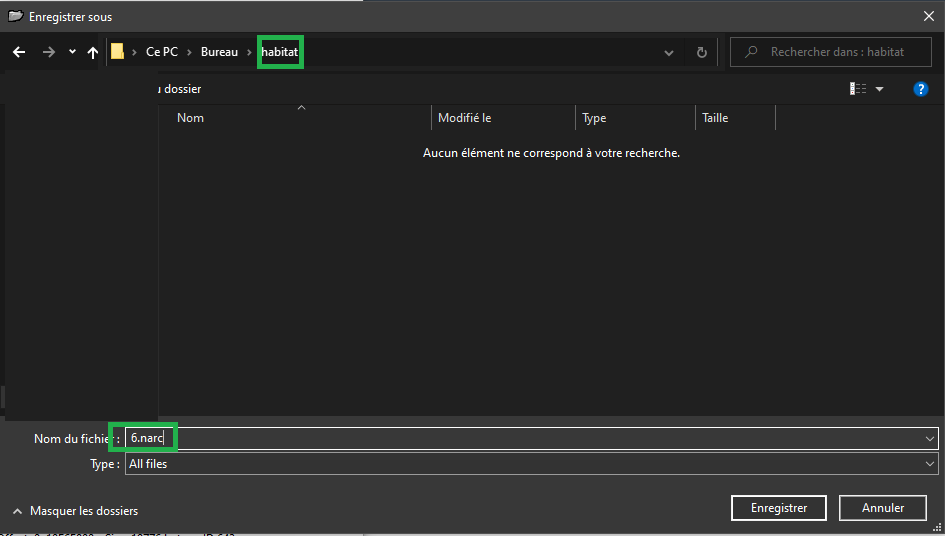945x536 pixels.
Task: Cancel the dialog with Annuler
Action: tap(882, 508)
